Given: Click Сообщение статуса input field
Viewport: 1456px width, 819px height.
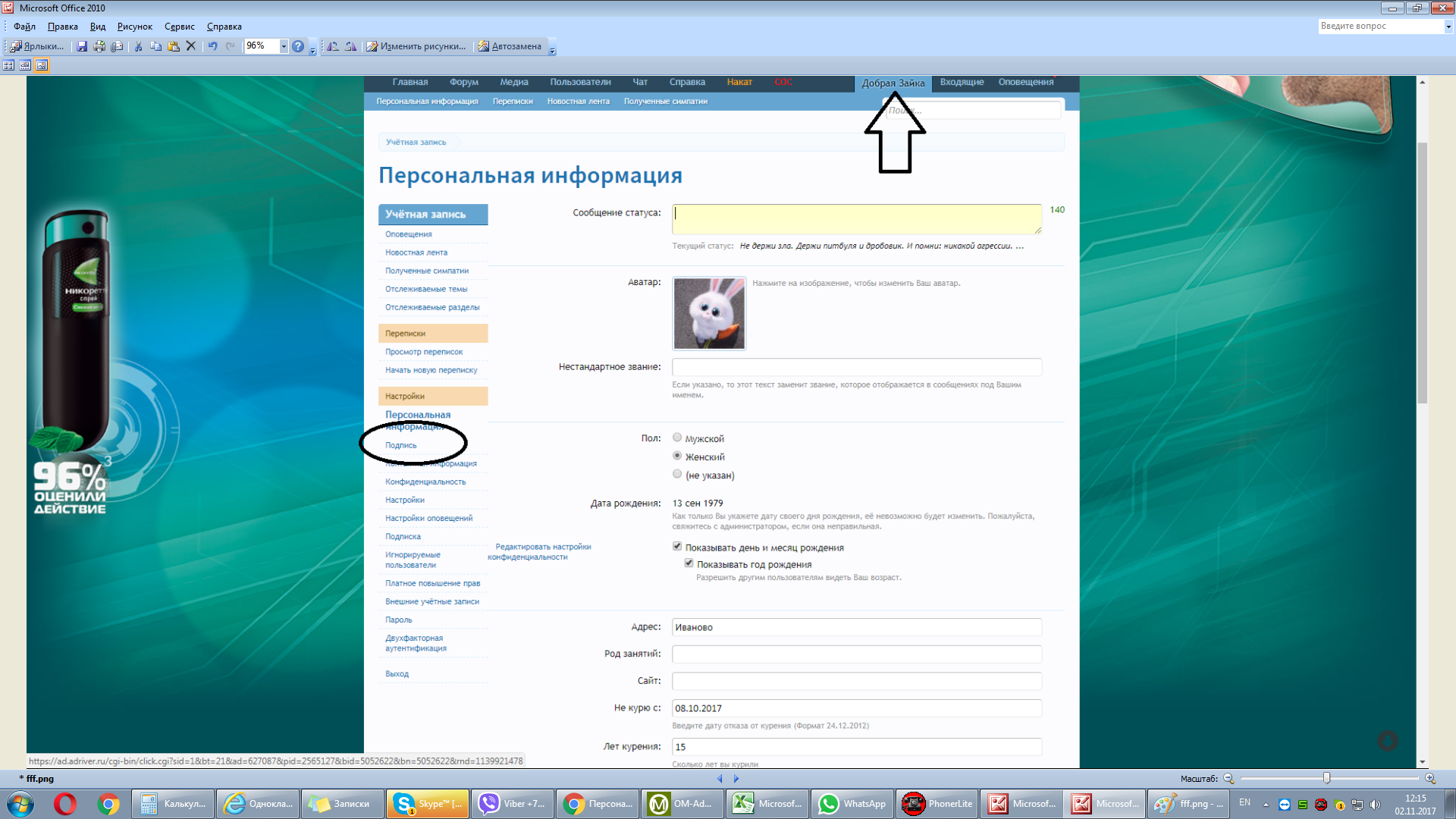Looking at the screenshot, I should (856, 218).
